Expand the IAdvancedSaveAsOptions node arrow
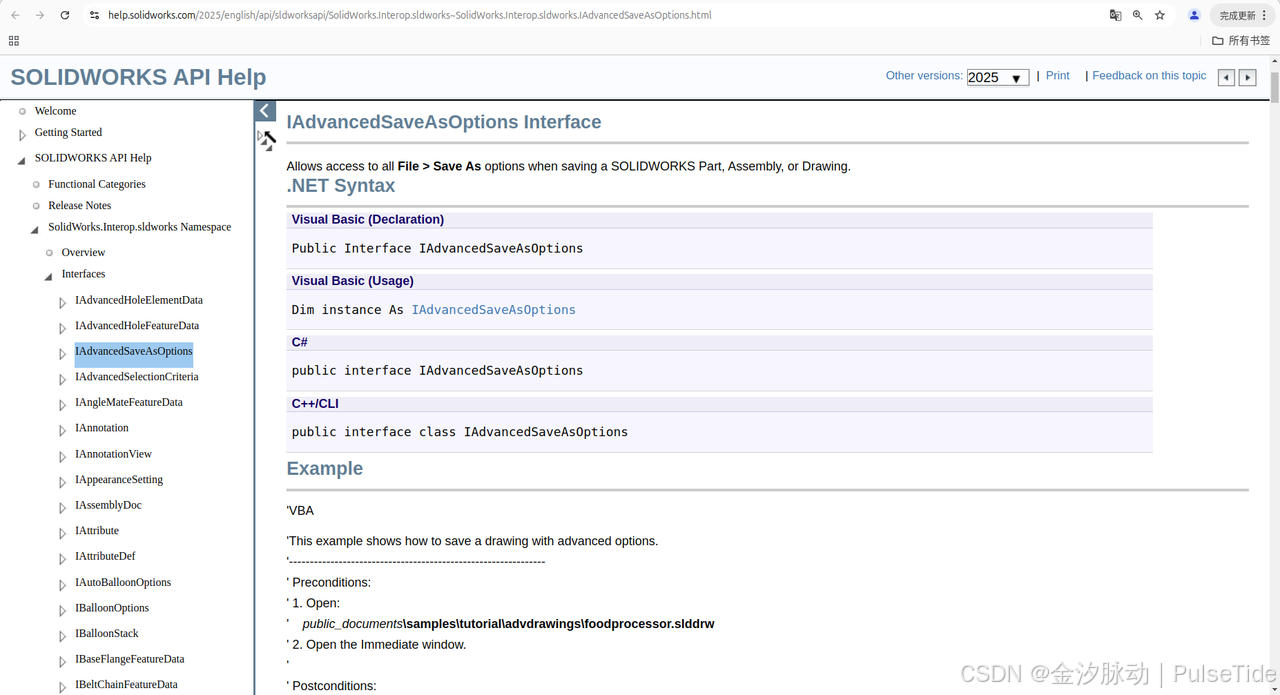Viewport: 1280px width, 695px height. coord(62,354)
